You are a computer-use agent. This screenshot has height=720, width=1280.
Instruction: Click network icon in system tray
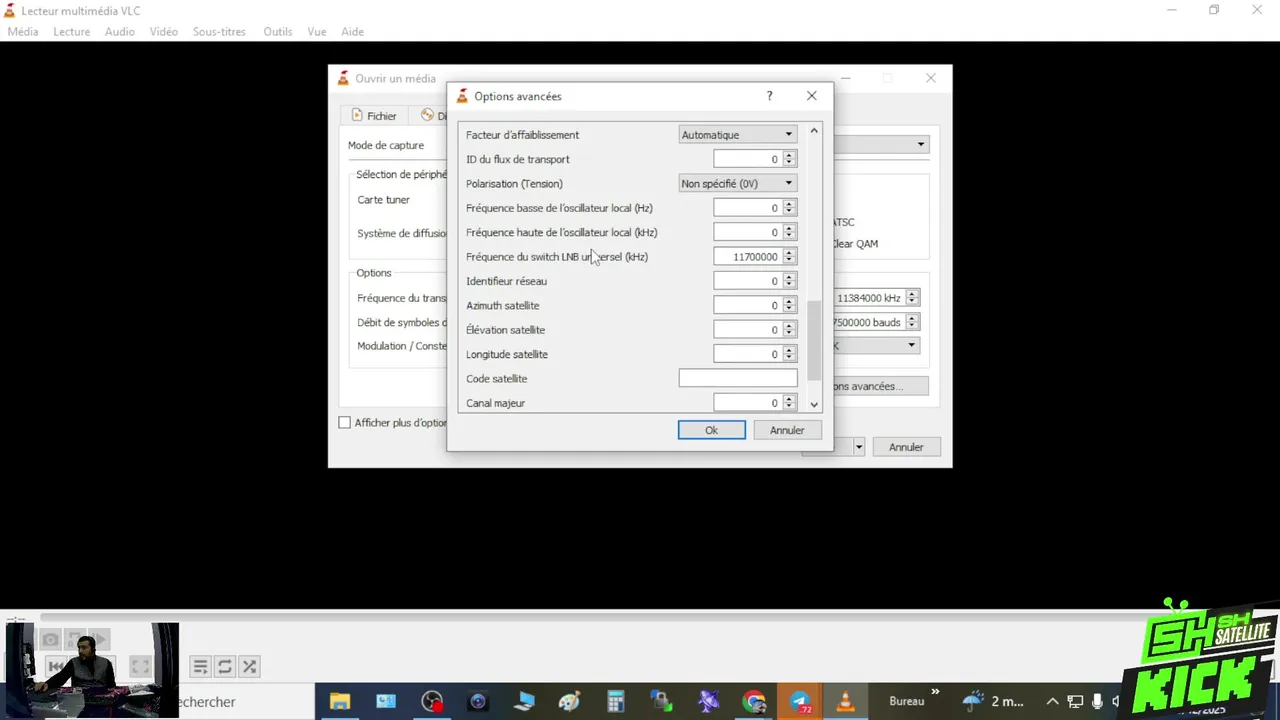coord(1075,702)
